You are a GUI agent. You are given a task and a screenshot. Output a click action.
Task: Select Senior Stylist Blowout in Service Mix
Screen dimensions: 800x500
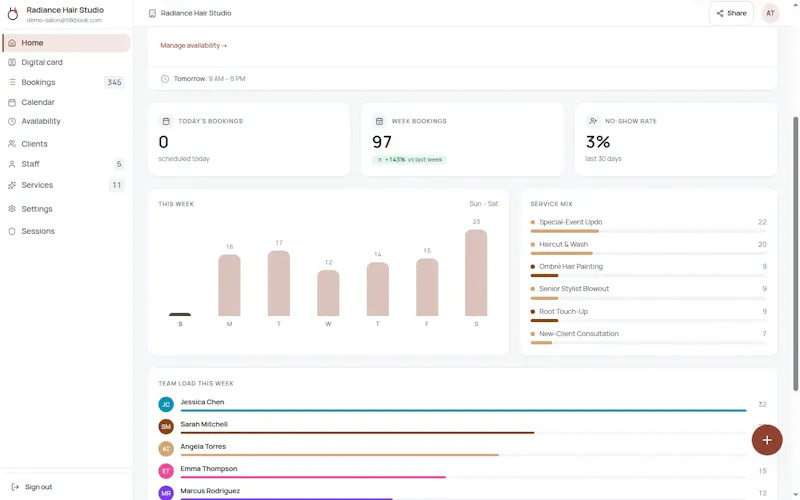[x=648, y=292]
